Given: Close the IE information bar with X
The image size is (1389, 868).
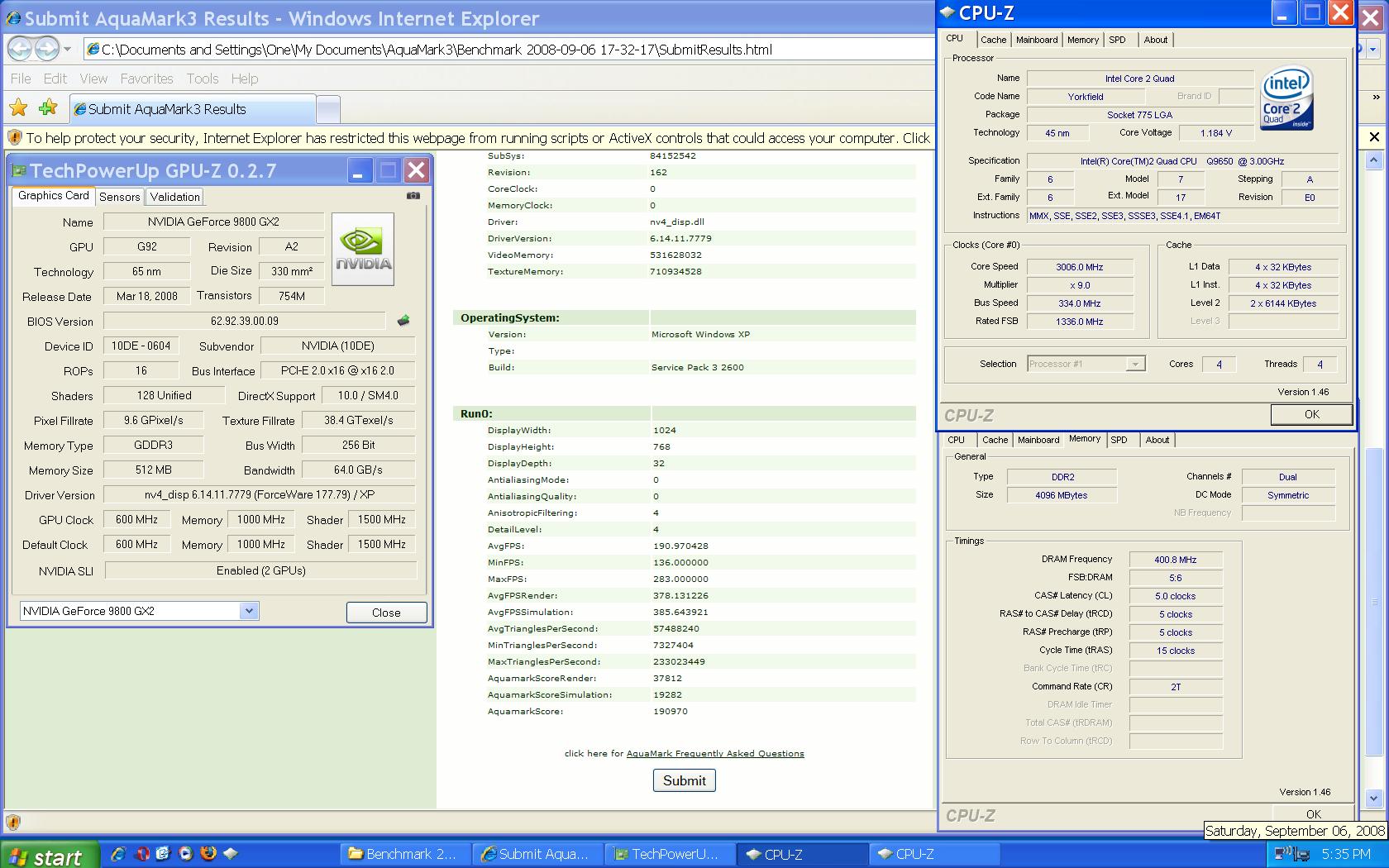Looking at the screenshot, I should 1374,137.
